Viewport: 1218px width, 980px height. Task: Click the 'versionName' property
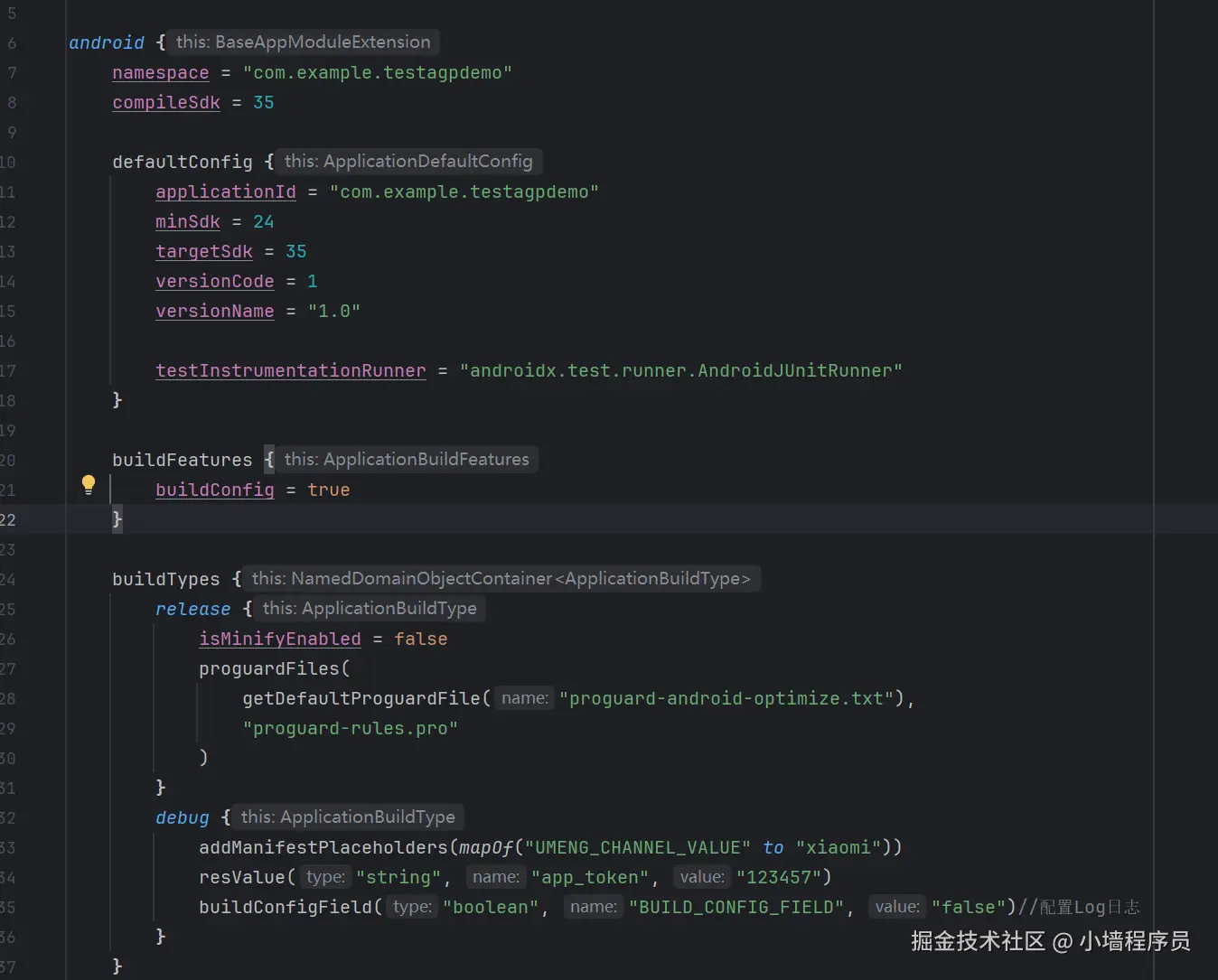tap(215, 311)
